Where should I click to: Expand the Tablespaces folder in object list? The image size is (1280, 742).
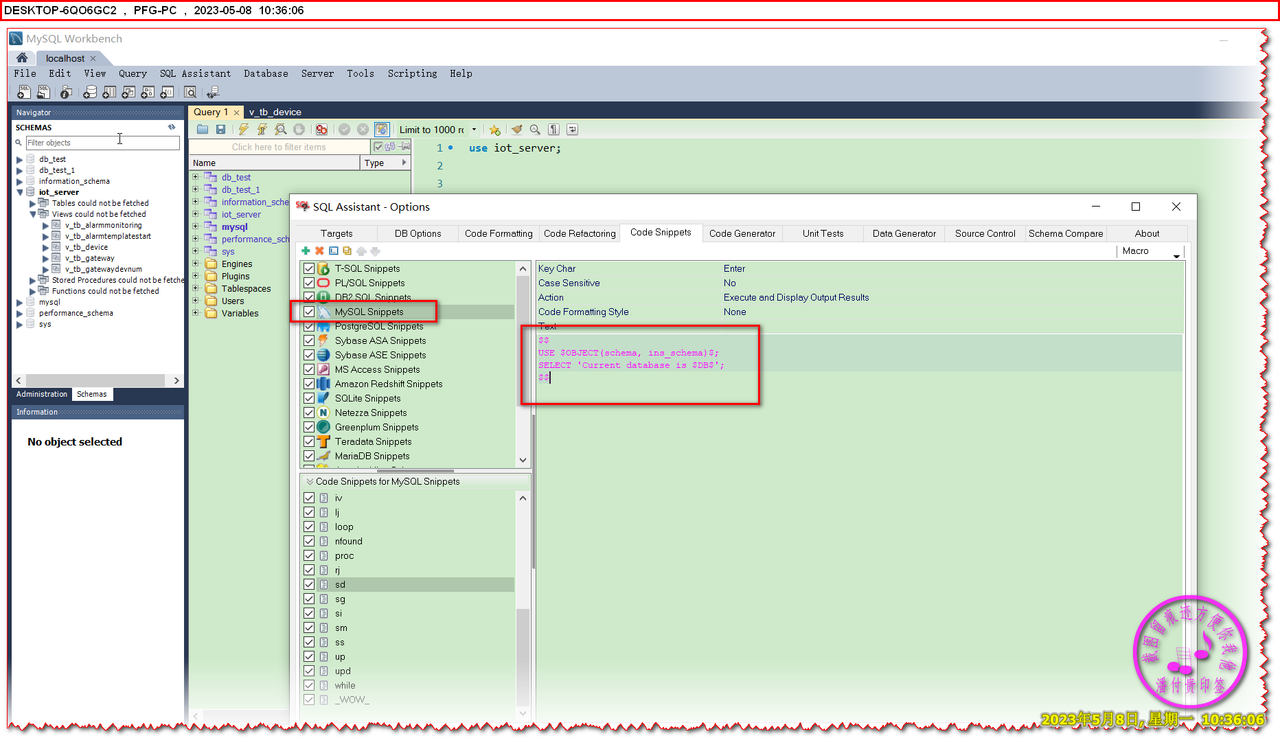pyautogui.click(x=196, y=289)
